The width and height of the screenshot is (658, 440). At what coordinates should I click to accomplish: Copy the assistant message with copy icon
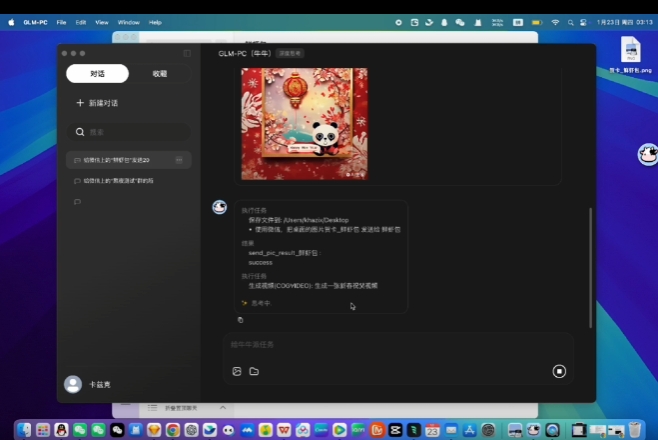coord(240,320)
